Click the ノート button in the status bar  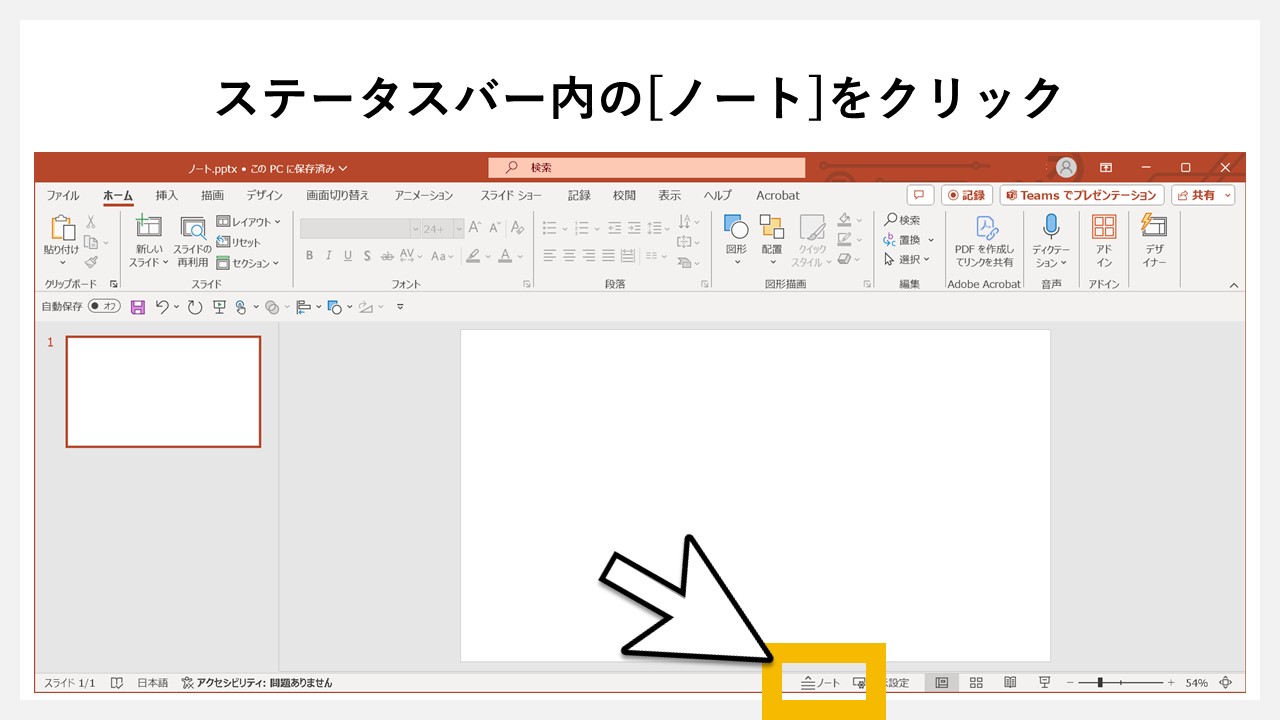[820, 682]
